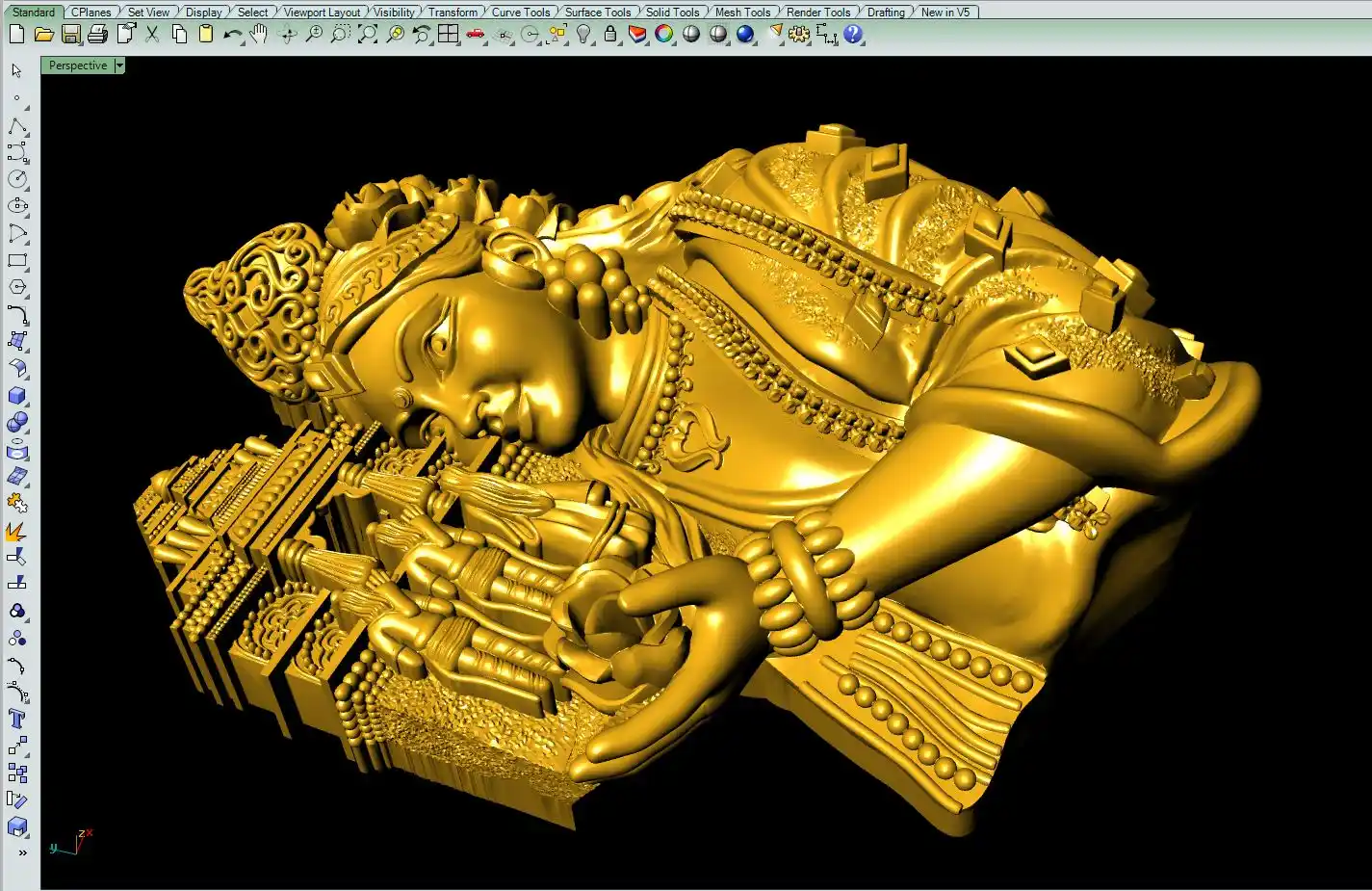Image resolution: width=1372 pixels, height=891 pixels.
Task: Open the color wheel icon
Action: click(x=664, y=35)
